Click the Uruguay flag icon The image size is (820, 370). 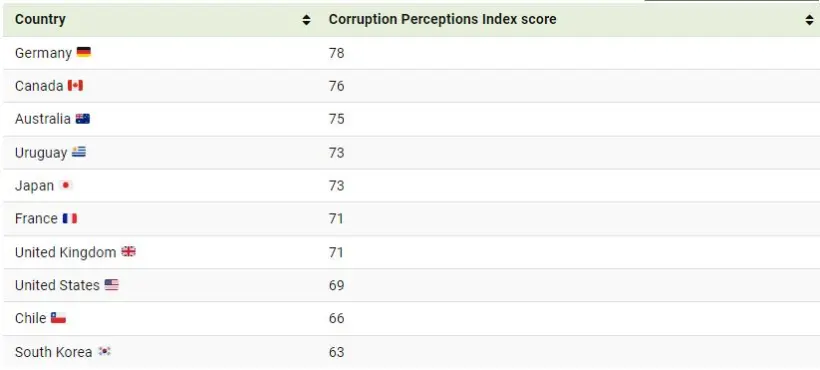(79, 152)
